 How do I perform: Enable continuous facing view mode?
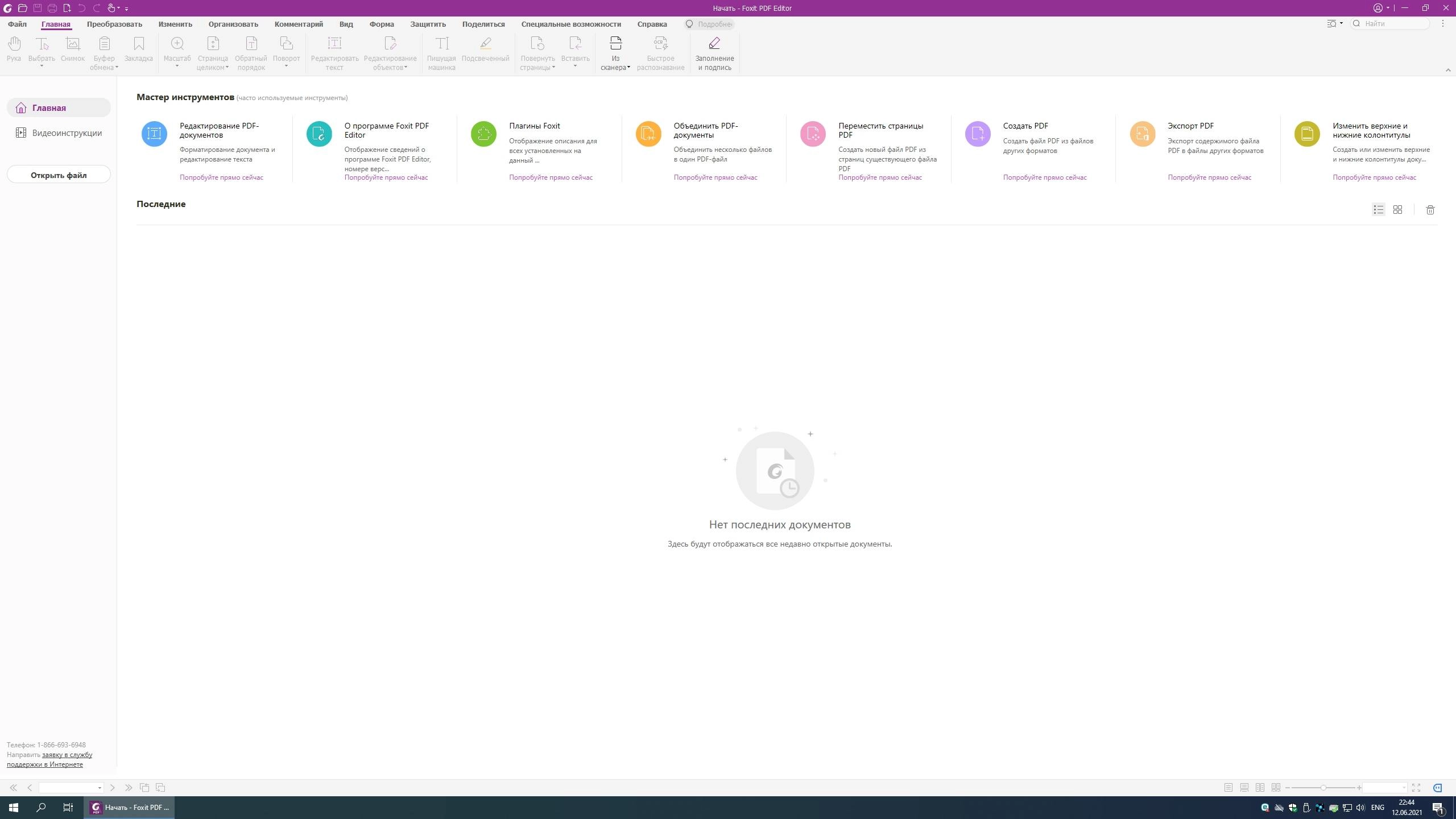pyautogui.click(x=1276, y=788)
